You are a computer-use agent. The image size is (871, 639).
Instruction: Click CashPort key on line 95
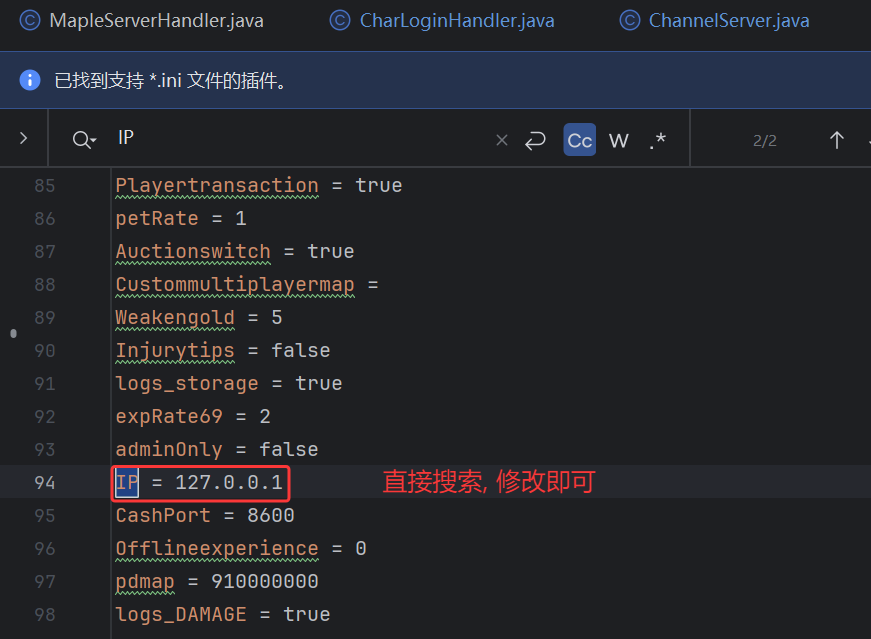coord(163,516)
